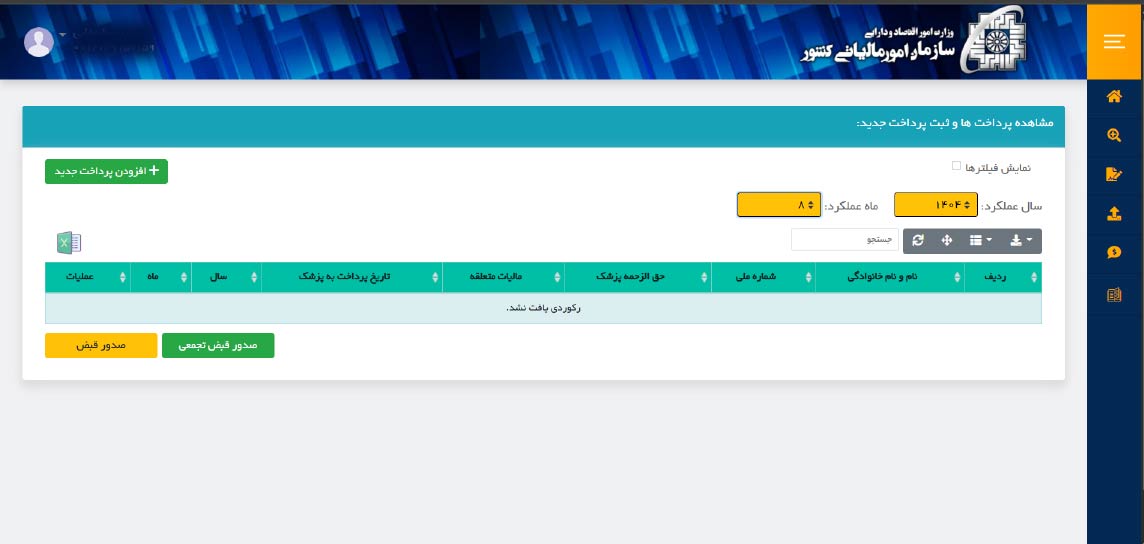This screenshot has width=1144, height=544.
Task: Click the Excel export icon
Action: [x=69, y=242]
